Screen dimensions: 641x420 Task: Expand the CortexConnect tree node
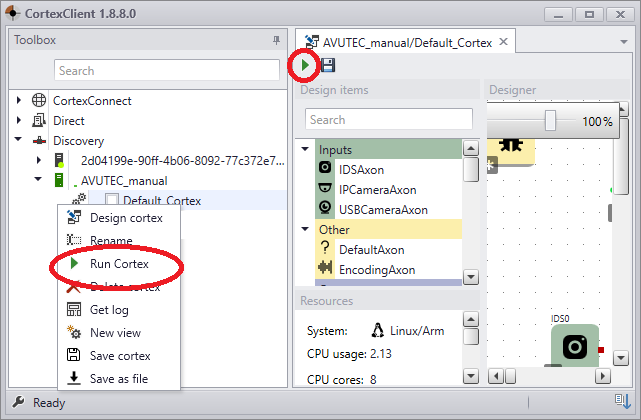coord(18,100)
